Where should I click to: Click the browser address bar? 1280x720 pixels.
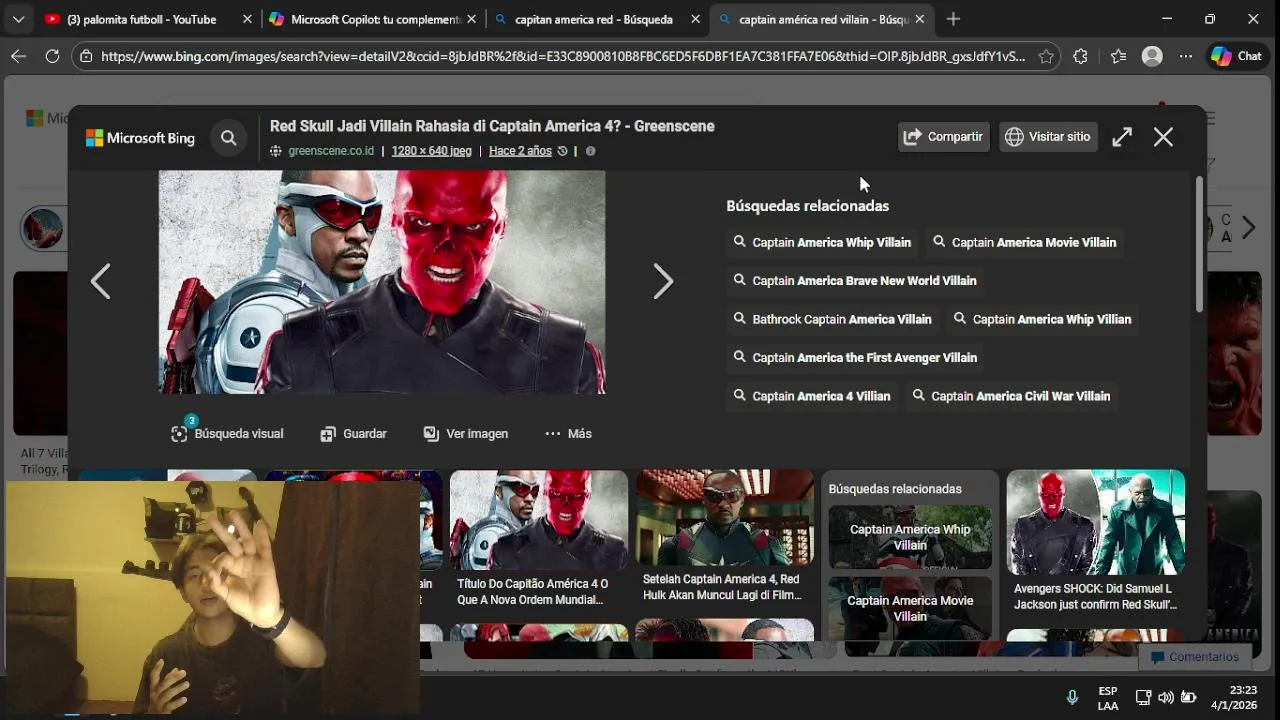point(562,56)
